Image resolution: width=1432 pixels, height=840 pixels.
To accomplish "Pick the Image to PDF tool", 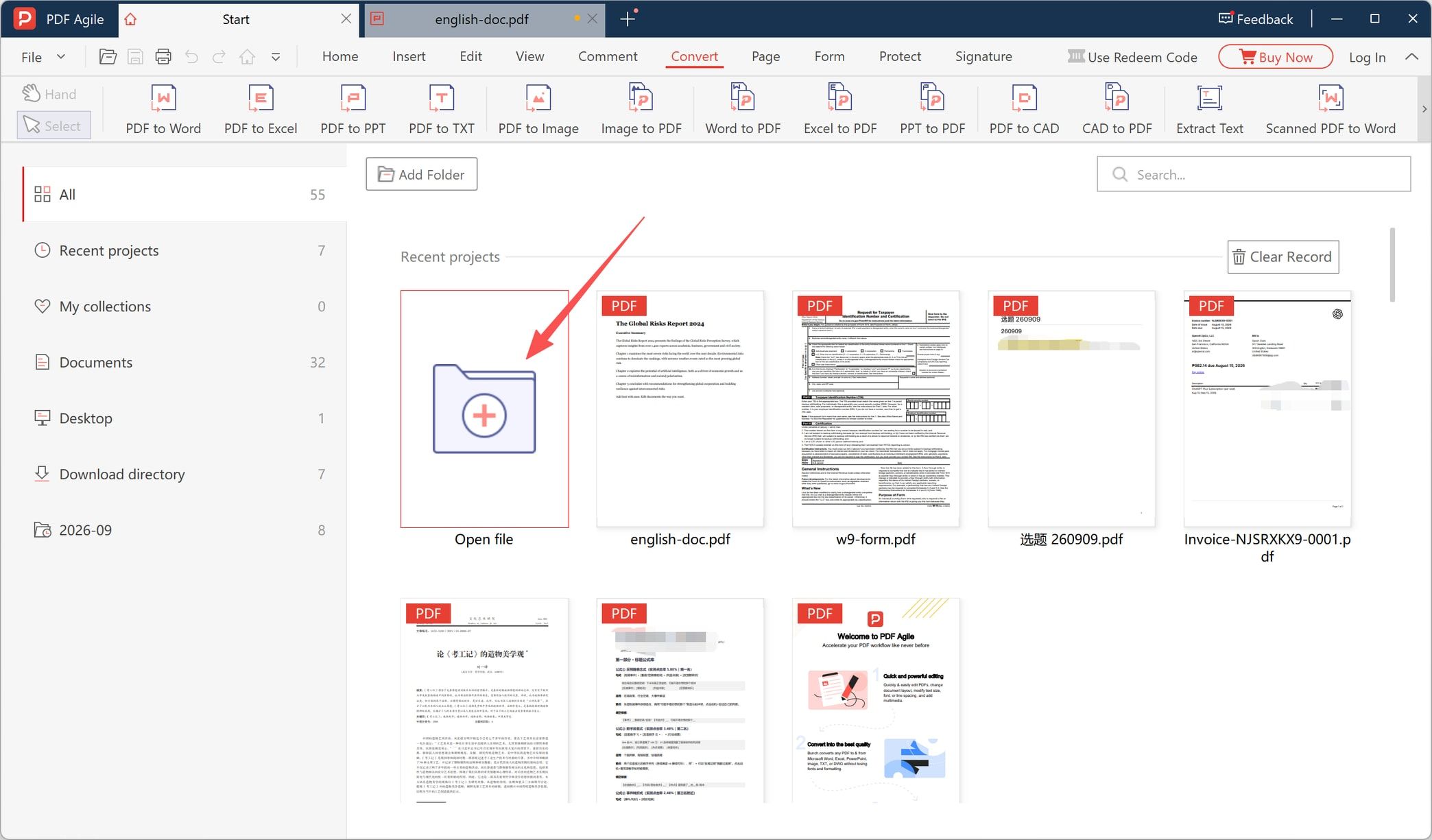I will pos(641,109).
